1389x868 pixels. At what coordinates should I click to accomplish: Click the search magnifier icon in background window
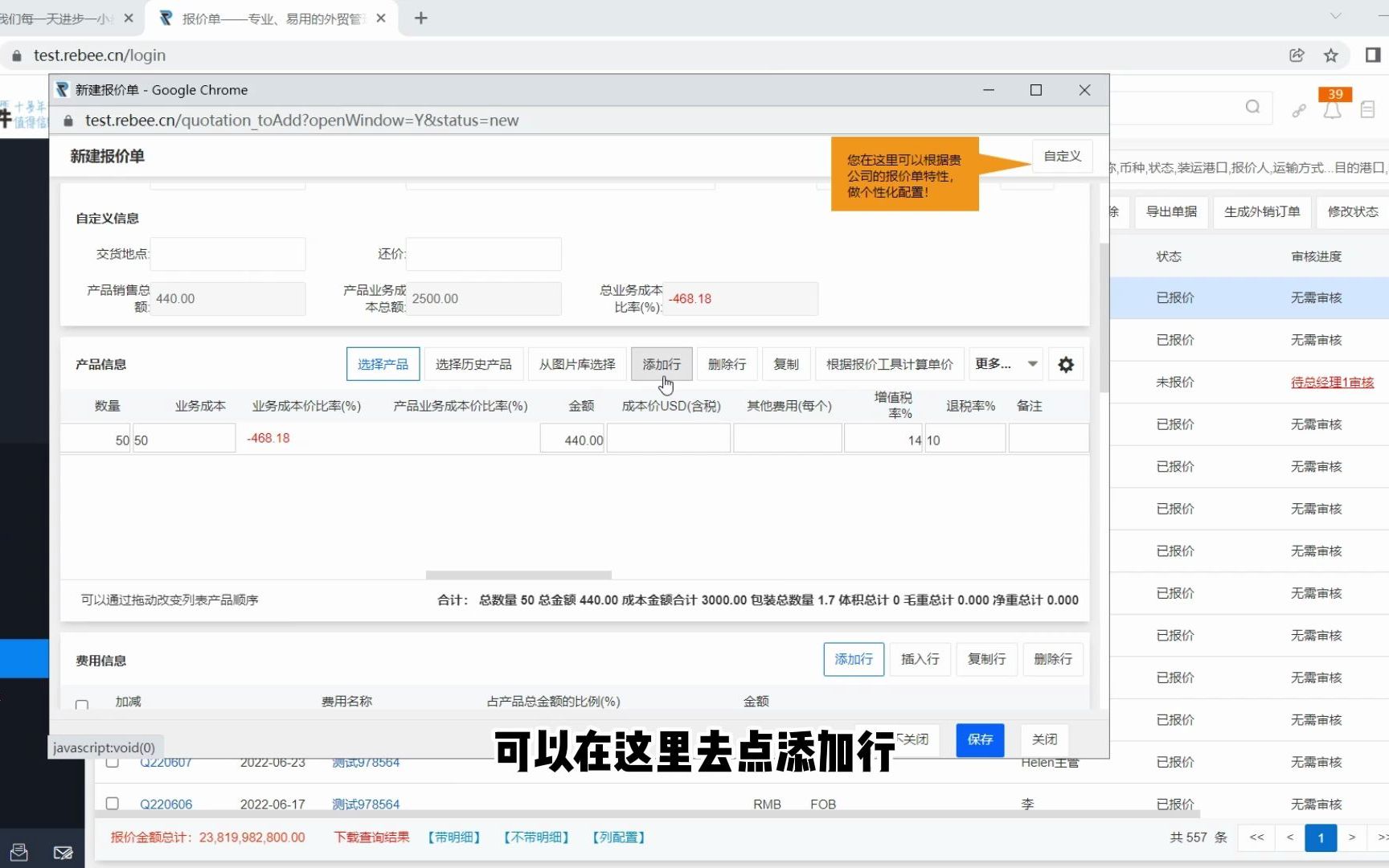point(1252,108)
